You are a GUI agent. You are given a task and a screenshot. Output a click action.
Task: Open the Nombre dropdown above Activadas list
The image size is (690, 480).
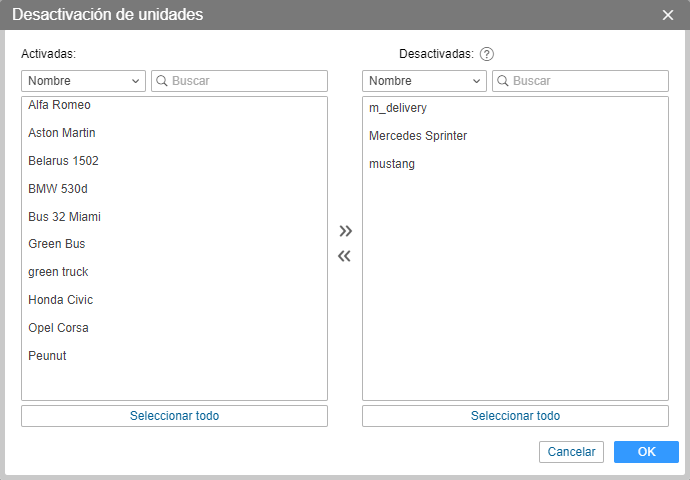tap(84, 81)
